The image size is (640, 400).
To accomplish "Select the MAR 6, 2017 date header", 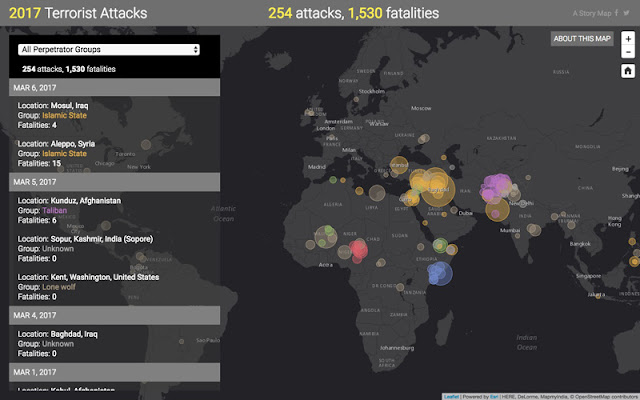I will pos(114,87).
